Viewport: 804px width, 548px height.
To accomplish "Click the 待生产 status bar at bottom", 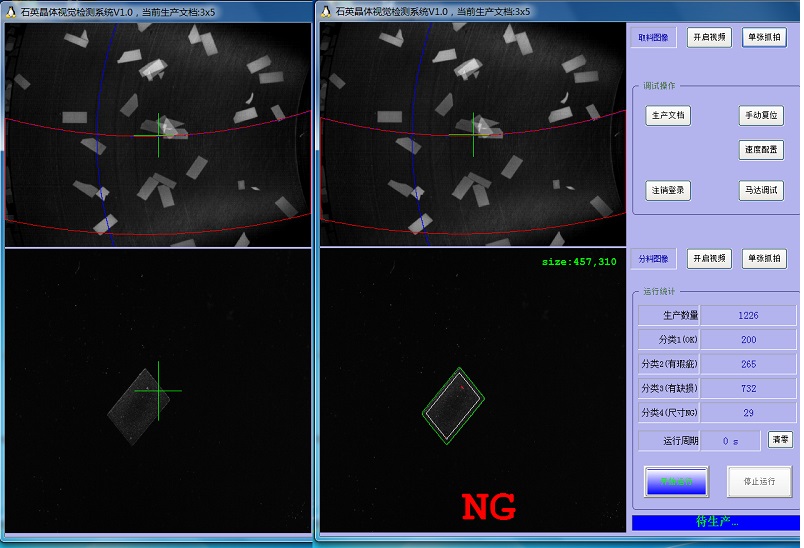I will 715,522.
